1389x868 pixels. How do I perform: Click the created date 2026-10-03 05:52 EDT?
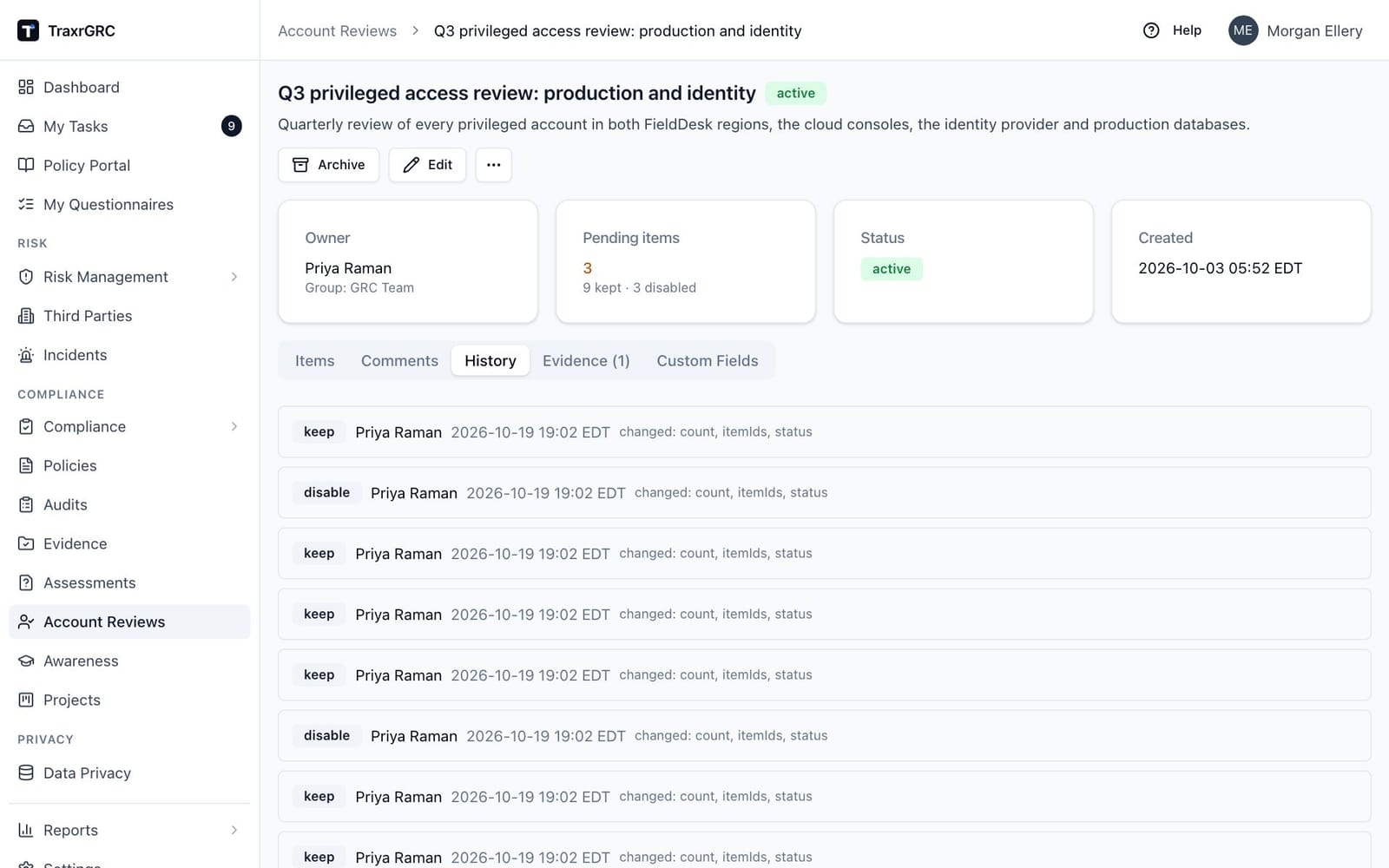(x=1220, y=268)
